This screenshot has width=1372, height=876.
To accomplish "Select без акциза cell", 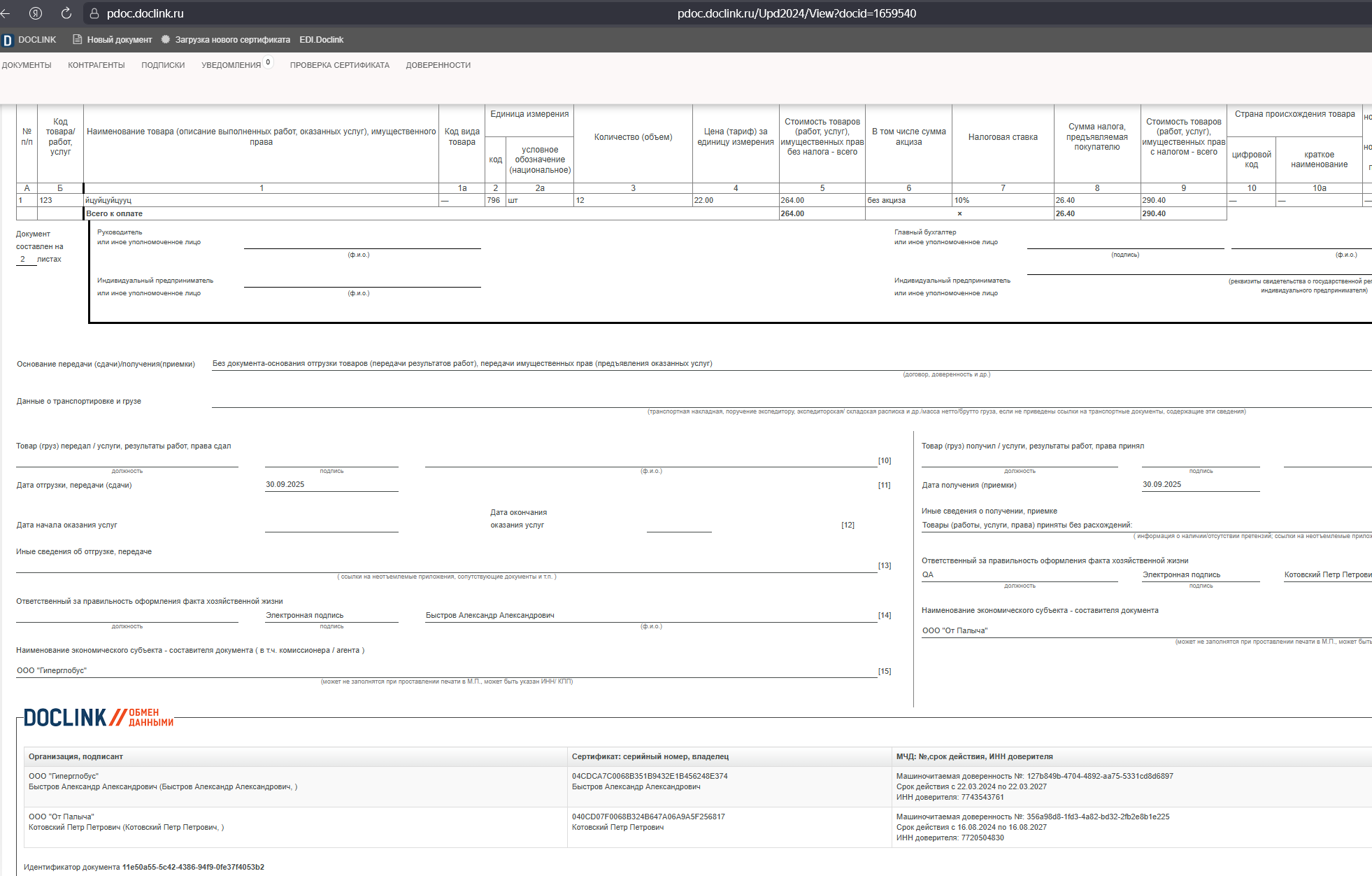I will coord(908,200).
